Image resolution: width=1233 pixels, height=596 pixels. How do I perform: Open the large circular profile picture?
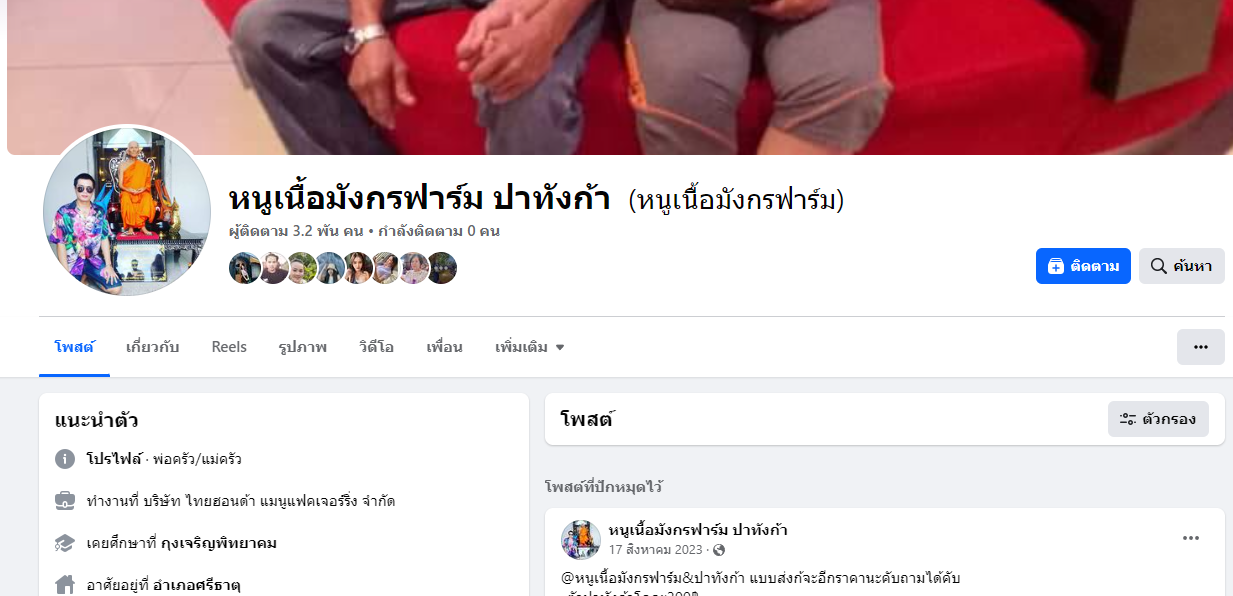coord(126,211)
